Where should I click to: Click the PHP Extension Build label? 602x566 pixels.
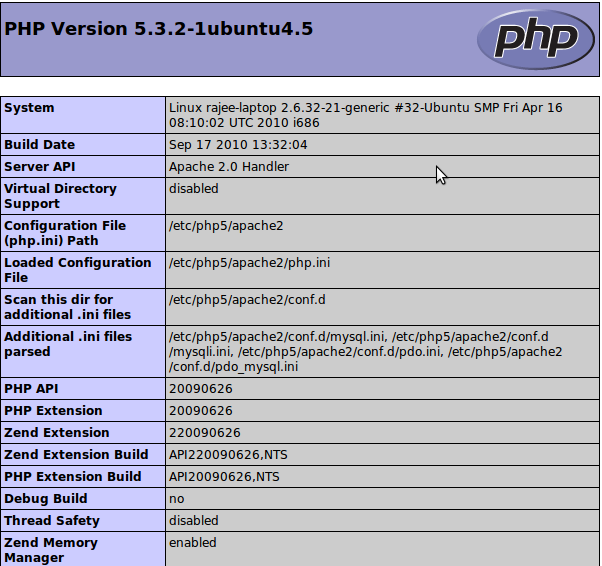(73, 477)
